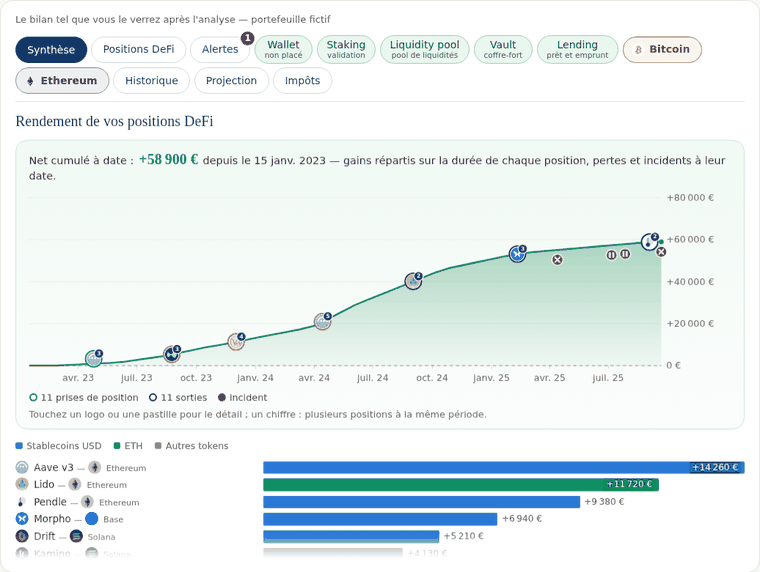
Task: Click the Aave v3 bar showing +14 260 €
Action: pyautogui.click(x=504, y=467)
